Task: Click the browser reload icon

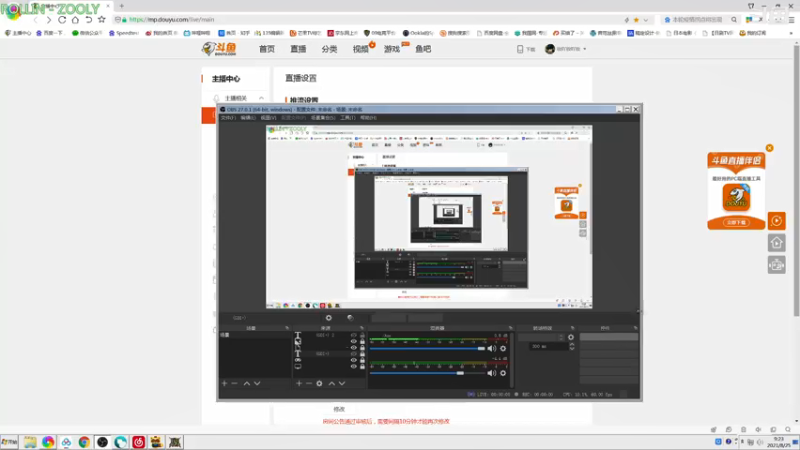Action: [x=62, y=20]
